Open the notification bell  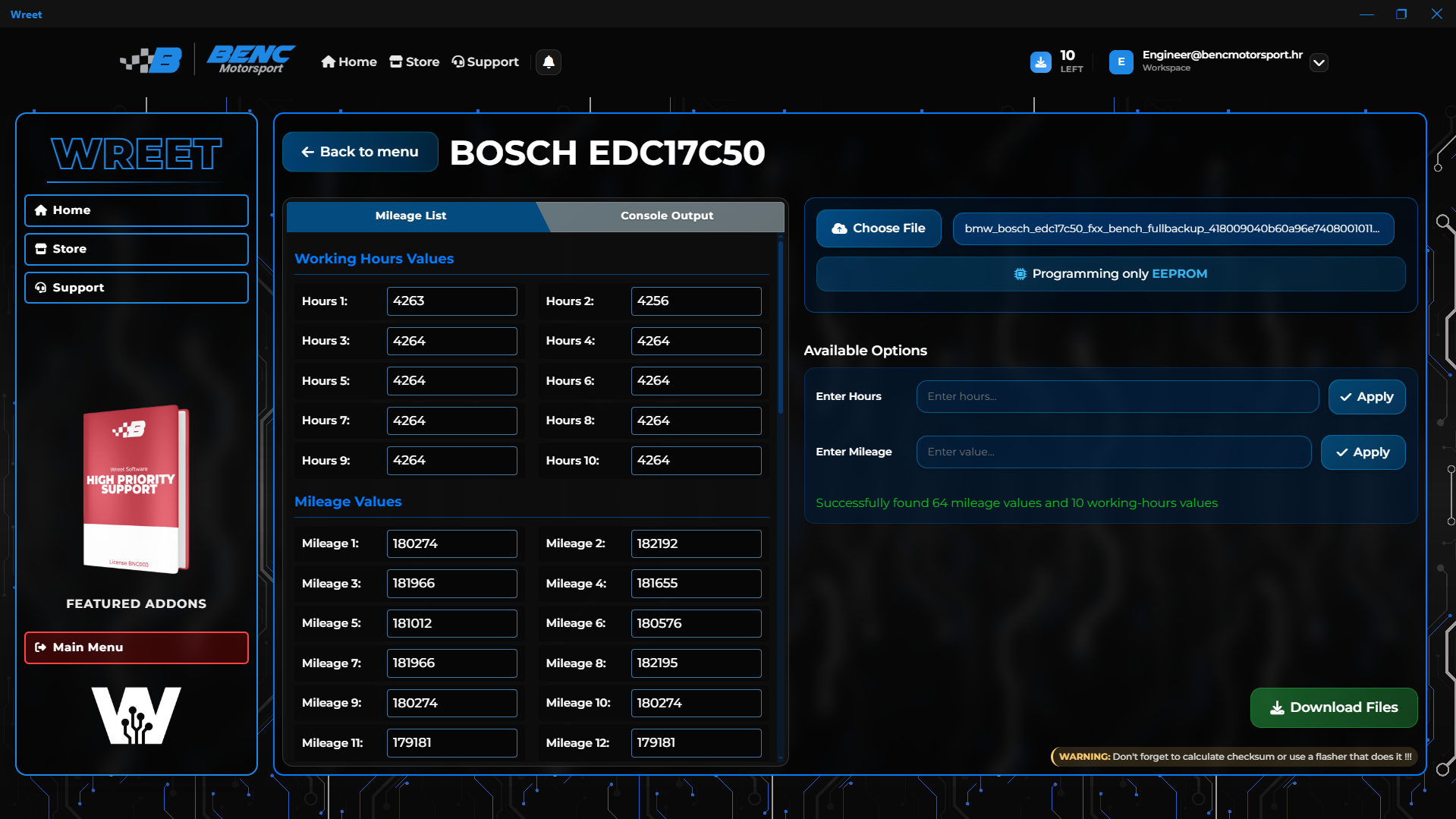[x=548, y=62]
